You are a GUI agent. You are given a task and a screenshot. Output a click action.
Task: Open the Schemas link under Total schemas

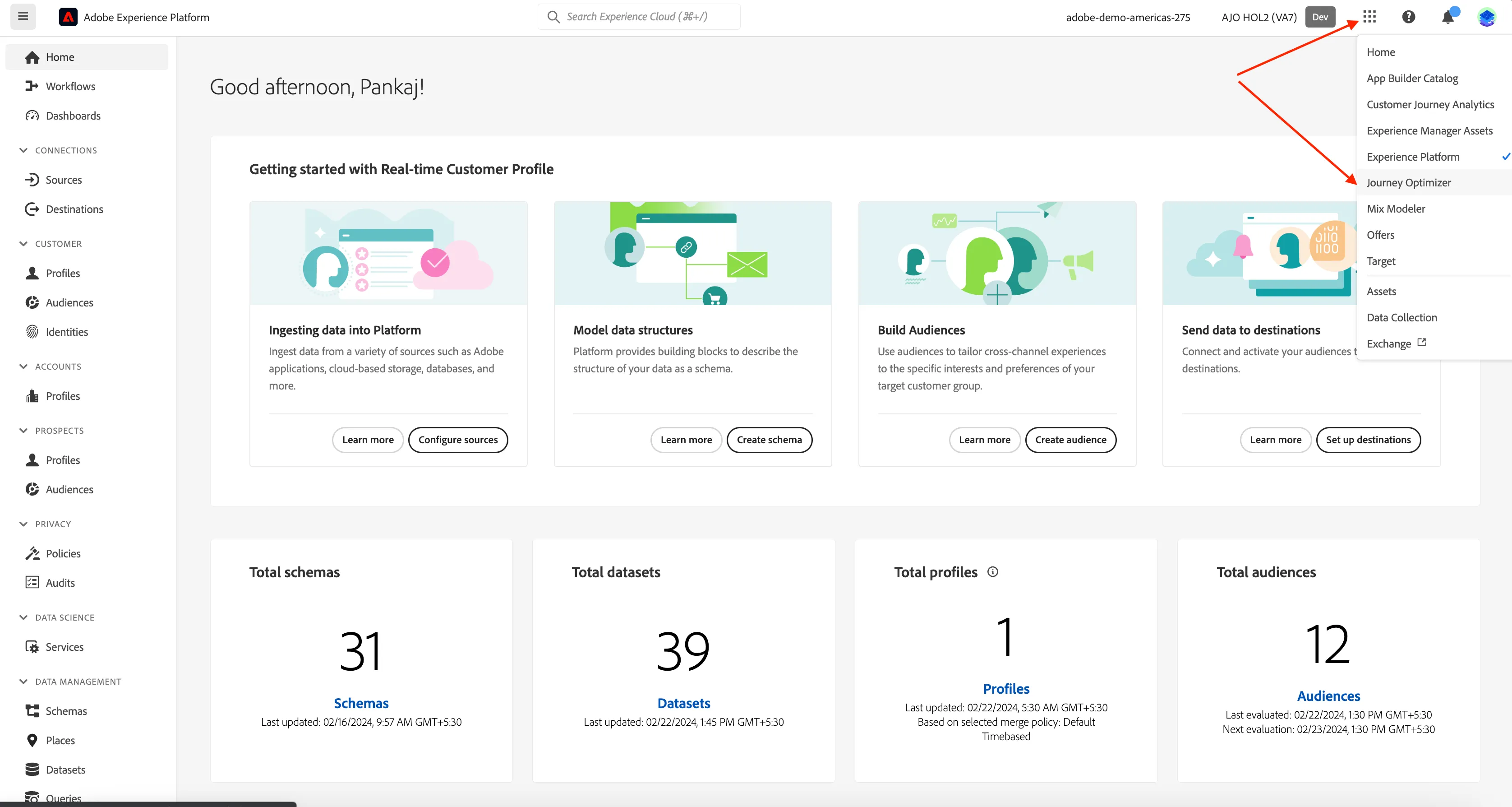tap(361, 703)
